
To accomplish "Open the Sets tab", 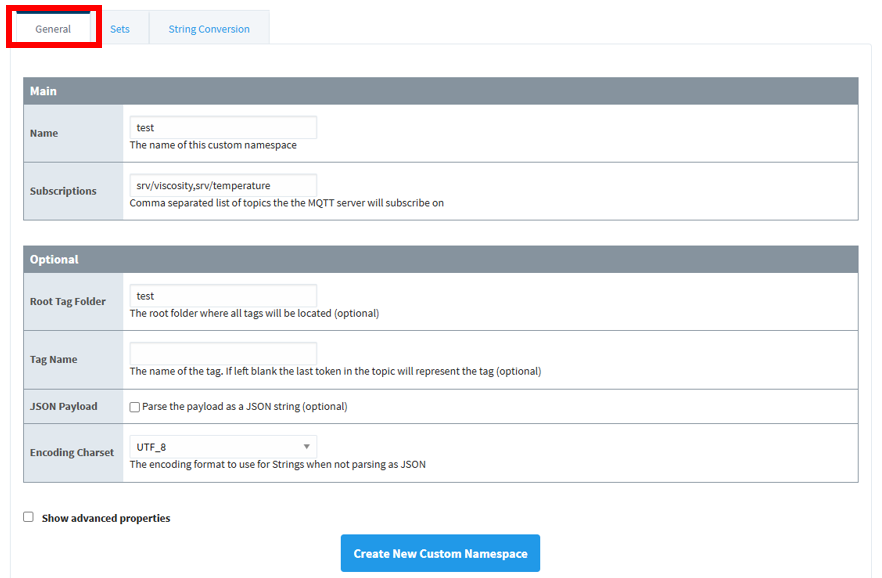I will point(120,29).
